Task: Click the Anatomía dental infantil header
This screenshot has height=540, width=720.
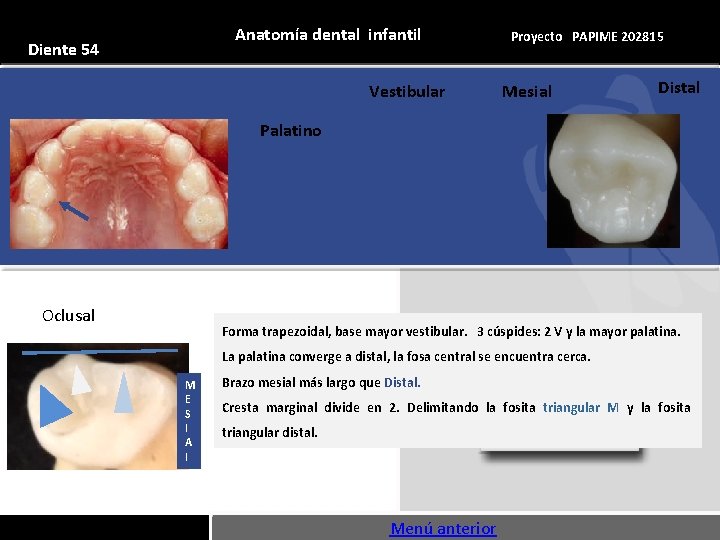Action: [328, 34]
